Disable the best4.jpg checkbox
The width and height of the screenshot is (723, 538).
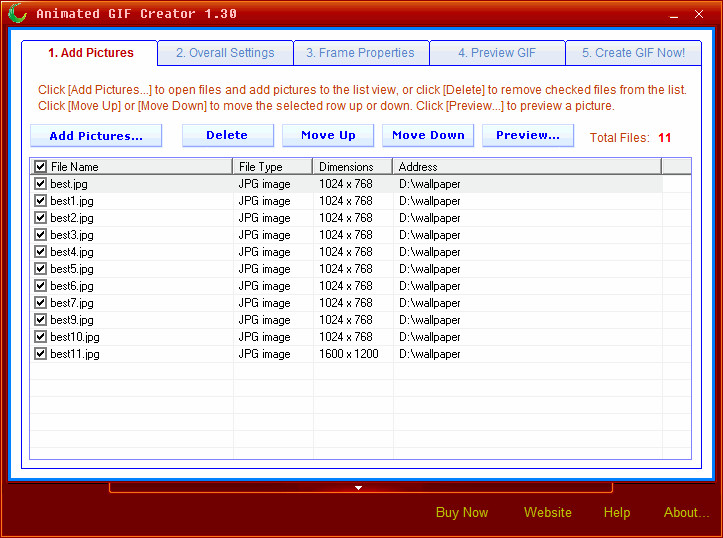pyautogui.click(x=41, y=252)
